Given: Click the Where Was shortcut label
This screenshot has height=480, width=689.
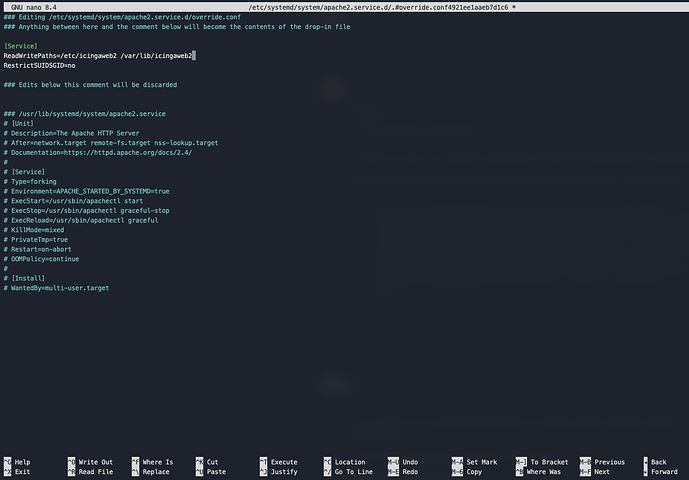Looking at the screenshot, I should pos(544,472).
